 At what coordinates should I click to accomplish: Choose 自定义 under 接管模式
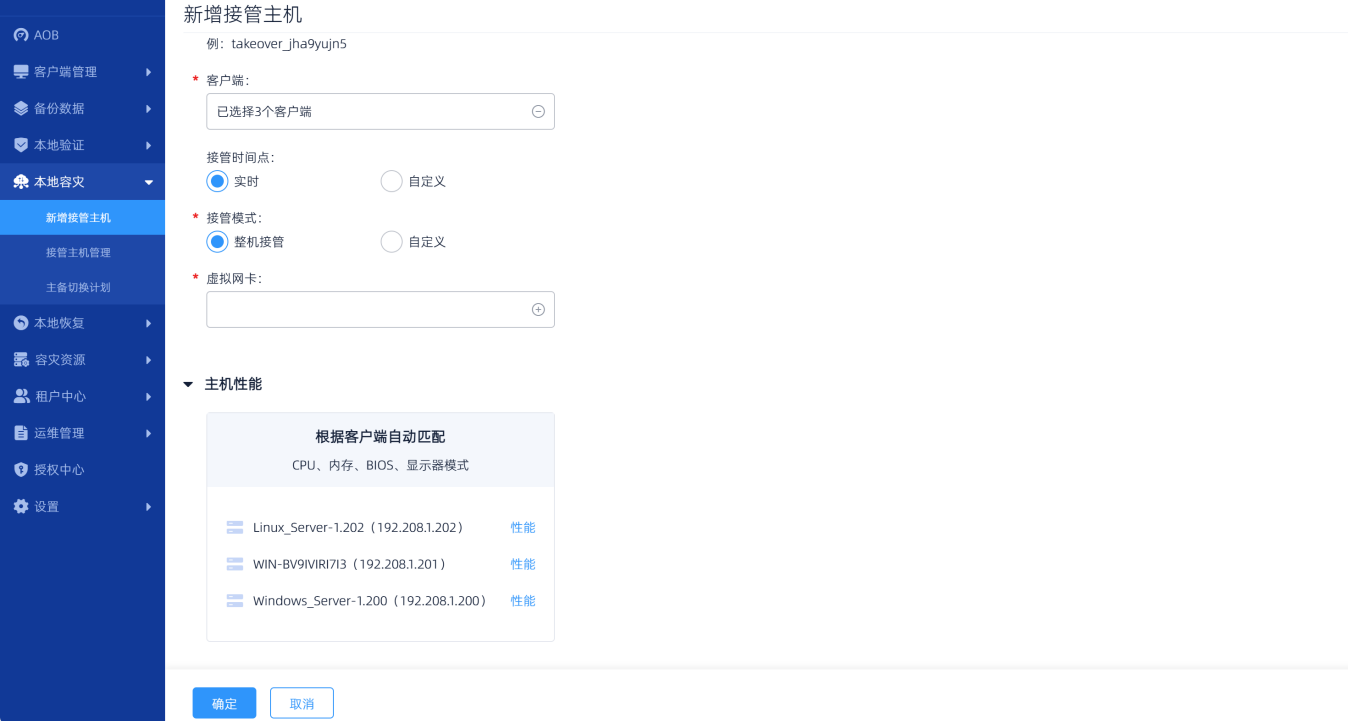coord(392,242)
